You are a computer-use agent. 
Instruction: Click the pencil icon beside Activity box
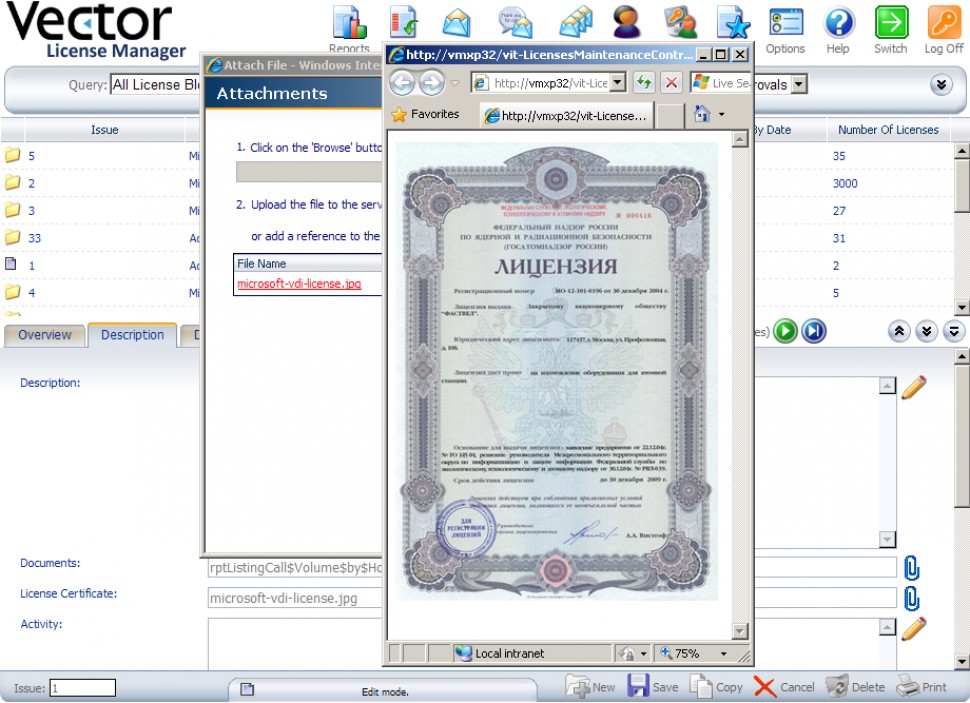click(x=914, y=628)
